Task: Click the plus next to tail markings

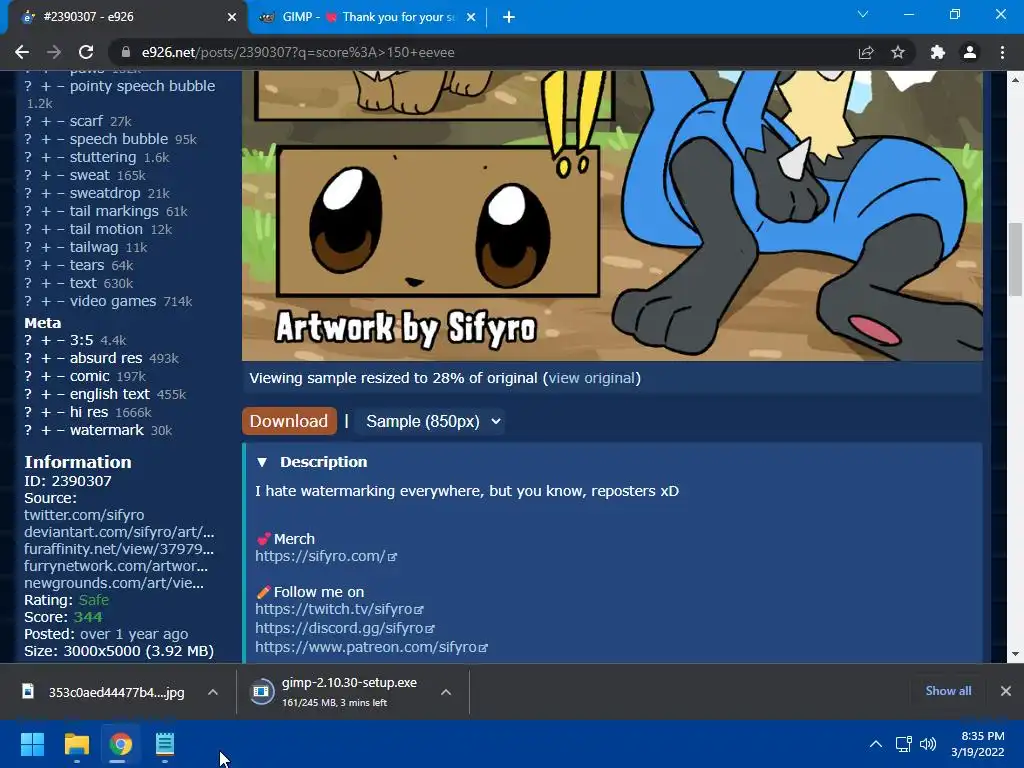Action: [46, 212]
